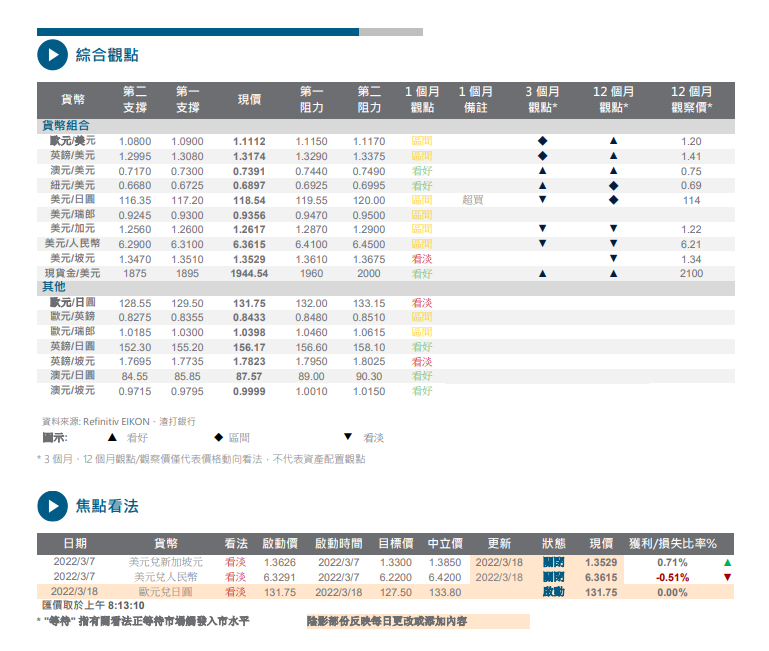Click 12-month diamond for 美元/日圓

click(613, 200)
